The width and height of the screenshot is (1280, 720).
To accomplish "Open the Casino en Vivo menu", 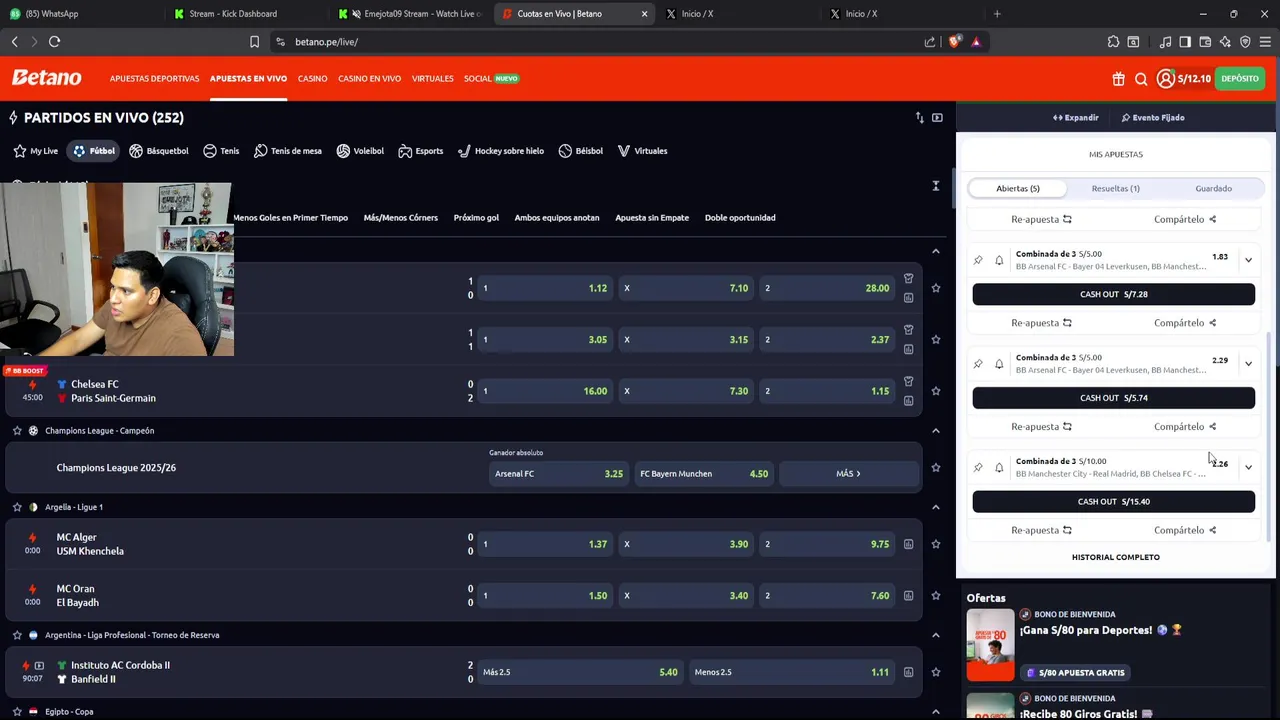I will 369,79.
